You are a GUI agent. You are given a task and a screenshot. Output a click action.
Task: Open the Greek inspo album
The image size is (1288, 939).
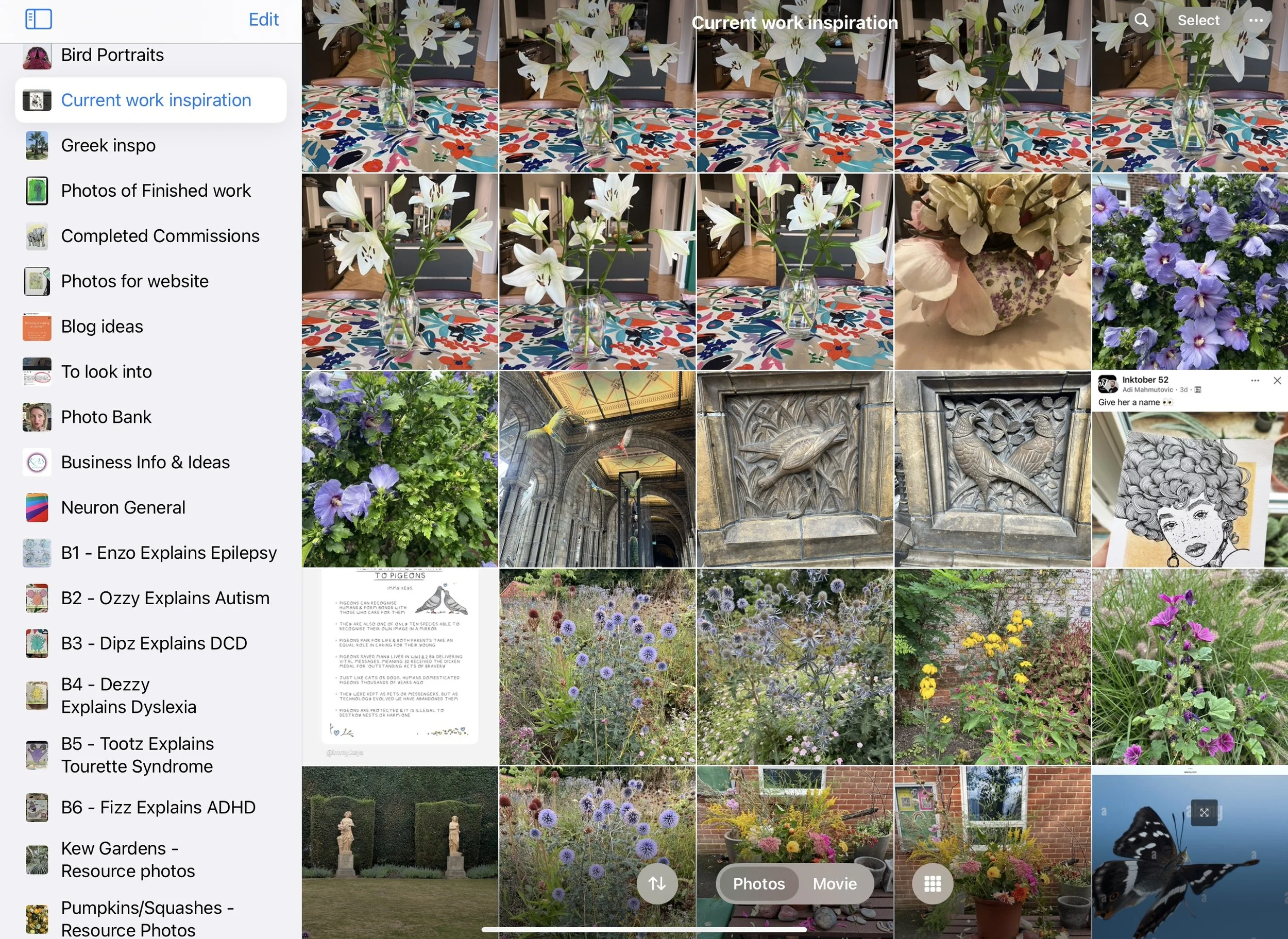(108, 145)
